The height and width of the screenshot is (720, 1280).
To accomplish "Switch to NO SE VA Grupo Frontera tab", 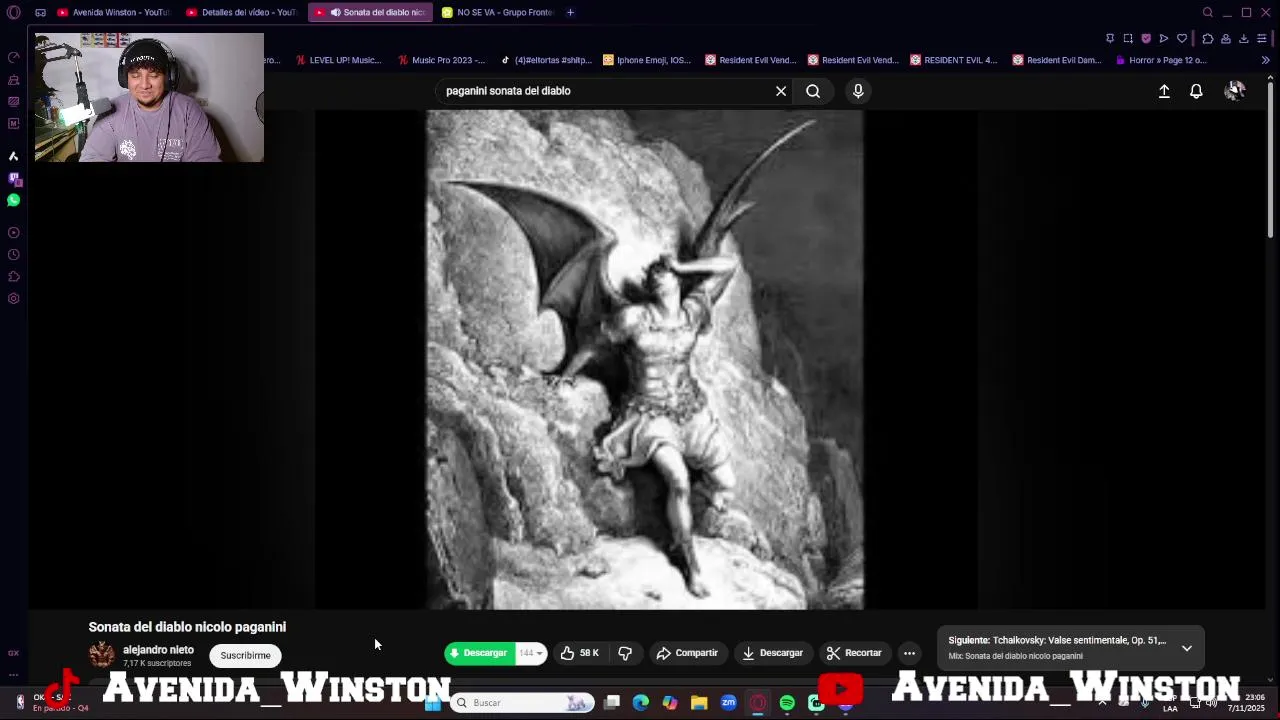I will [x=497, y=13].
